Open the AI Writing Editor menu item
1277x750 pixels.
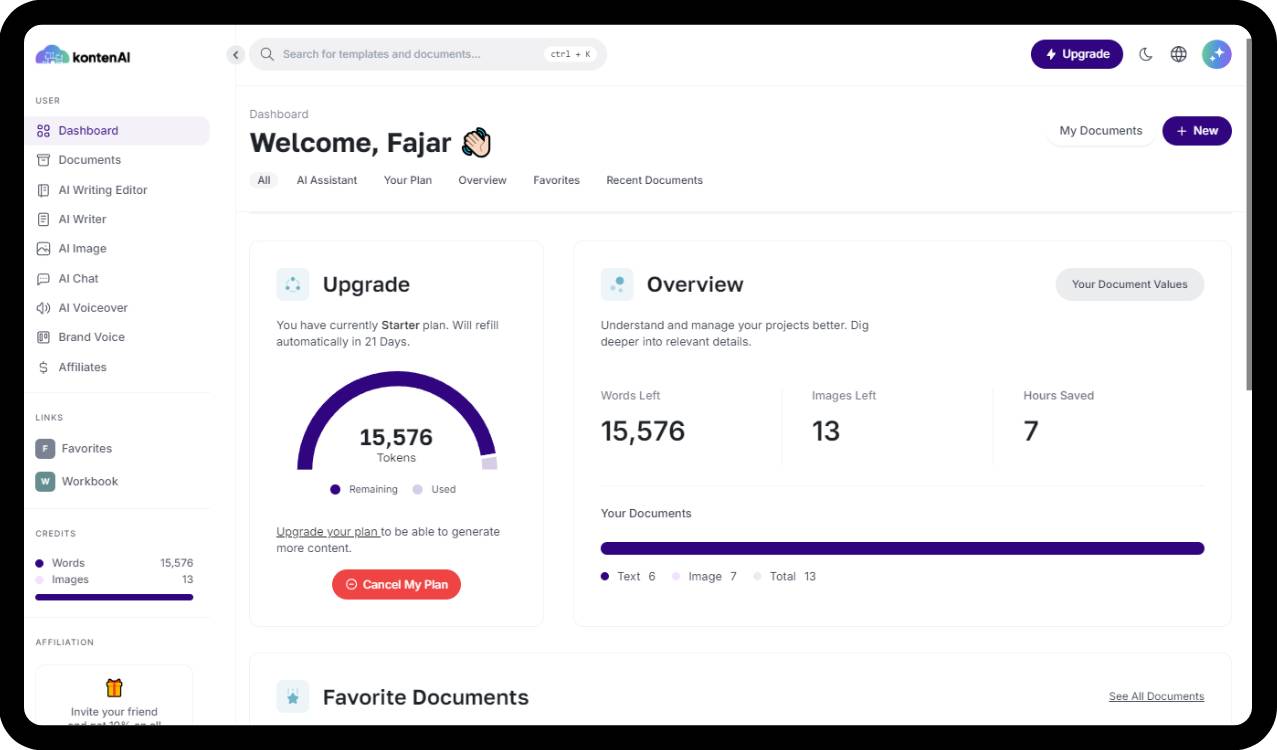(x=117, y=190)
